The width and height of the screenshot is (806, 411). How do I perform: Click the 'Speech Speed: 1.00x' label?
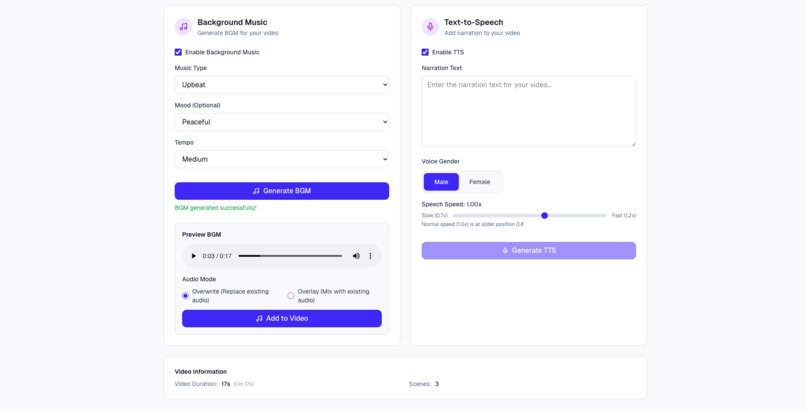point(452,204)
